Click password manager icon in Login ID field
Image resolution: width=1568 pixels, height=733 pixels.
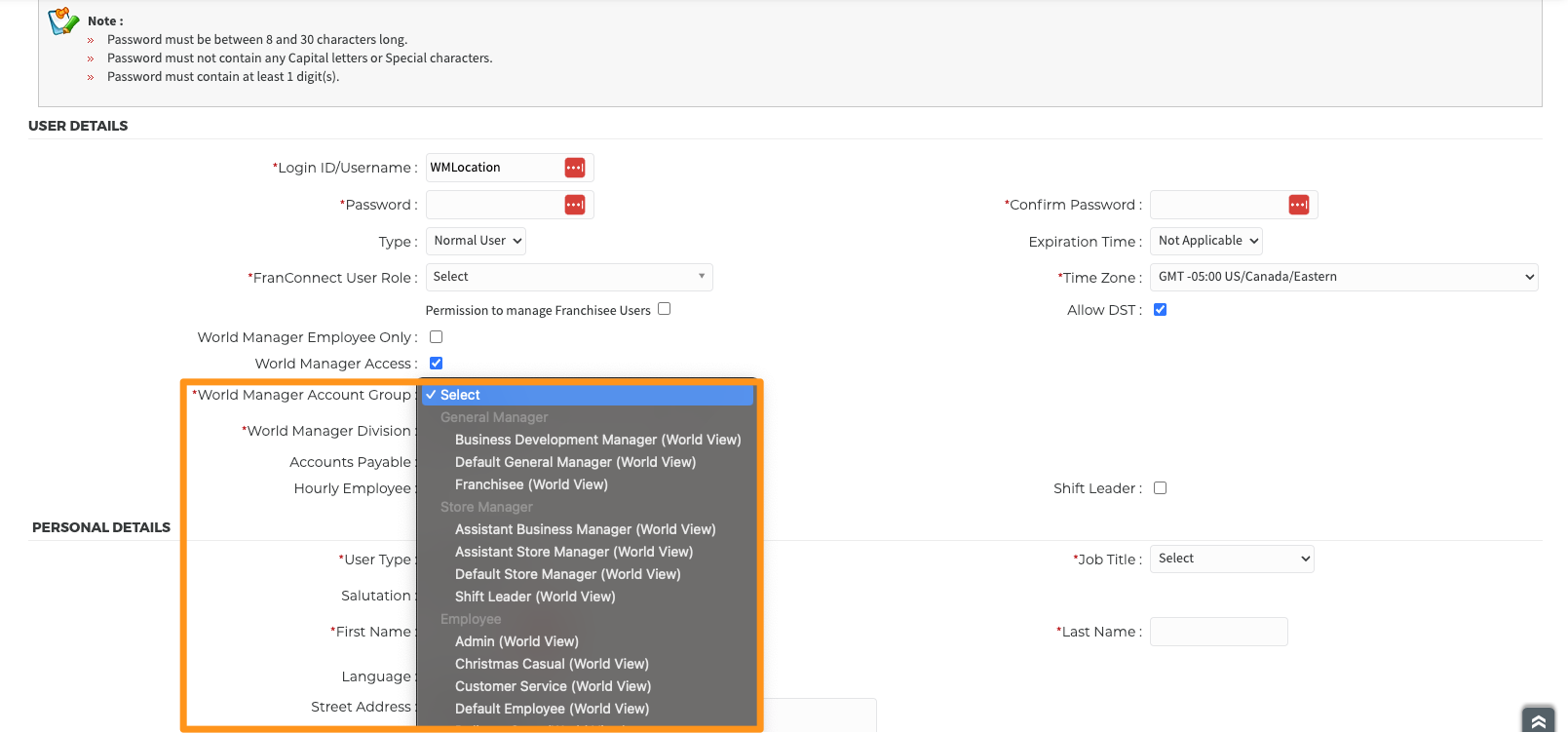(575, 168)
